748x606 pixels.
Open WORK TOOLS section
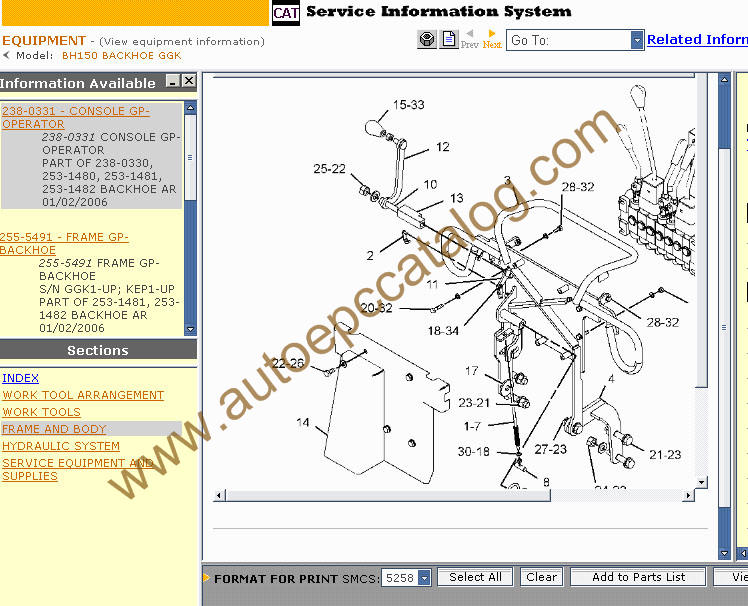click(x=42, y=412)
